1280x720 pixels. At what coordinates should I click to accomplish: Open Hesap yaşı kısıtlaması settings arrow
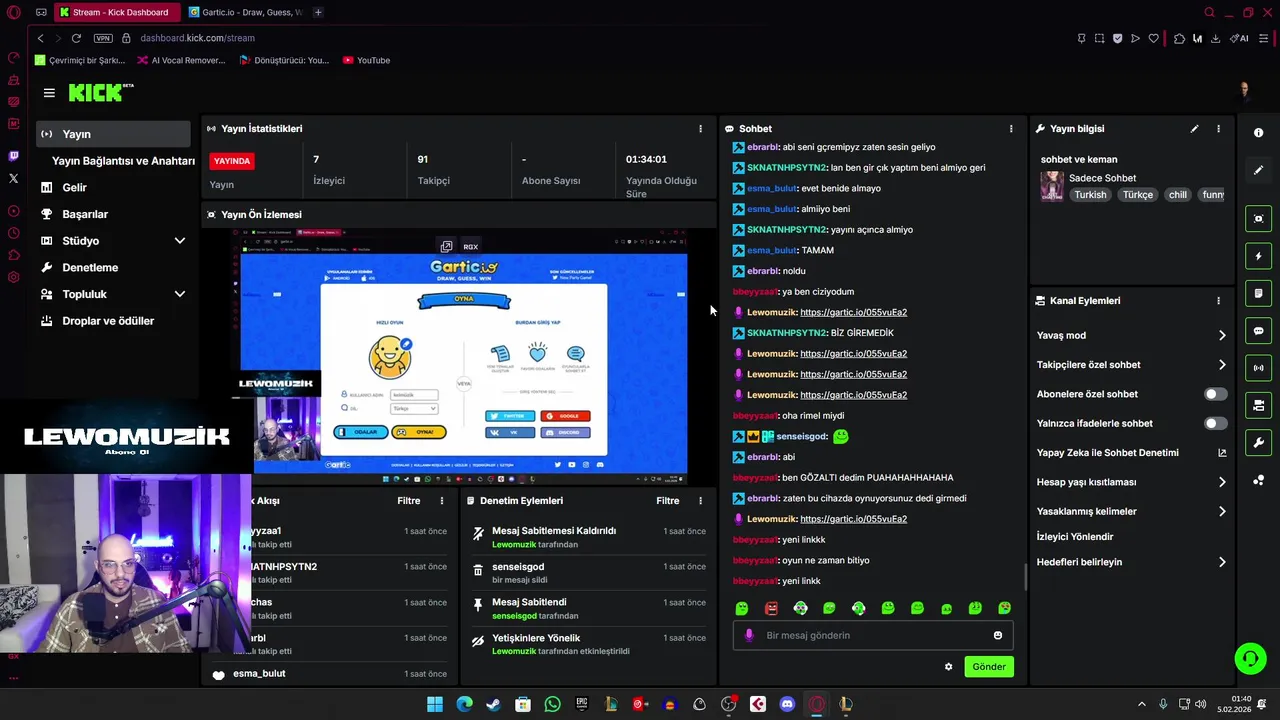point(1222,482)
